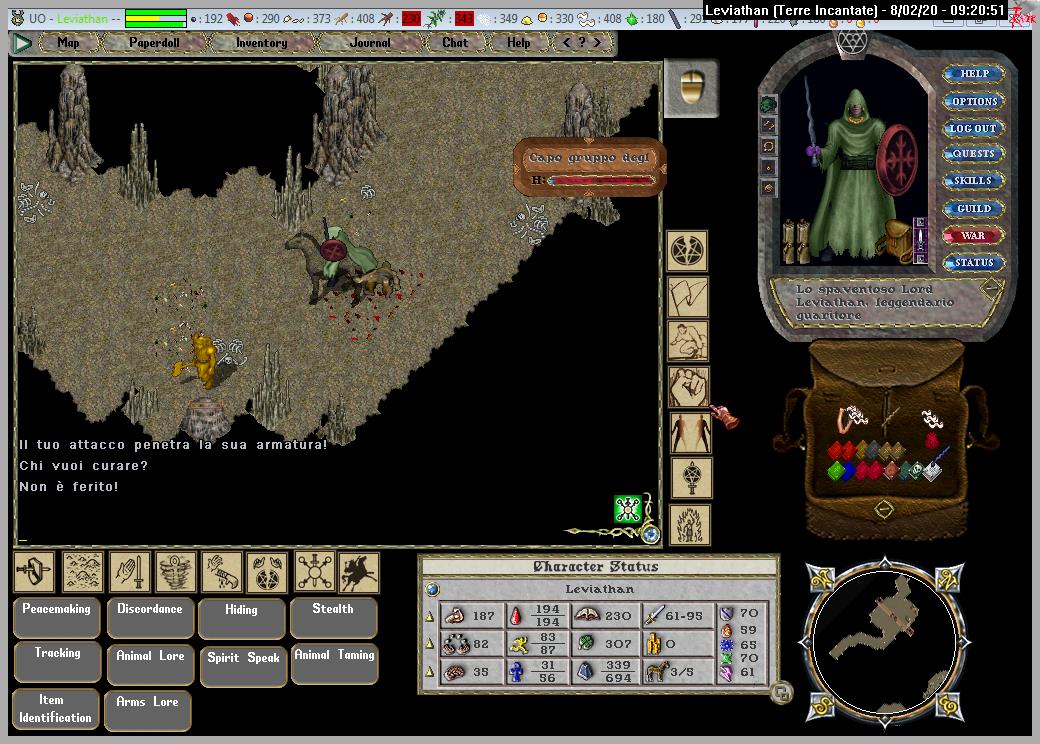Click the mountain landscape spell icon

[83, 572]
